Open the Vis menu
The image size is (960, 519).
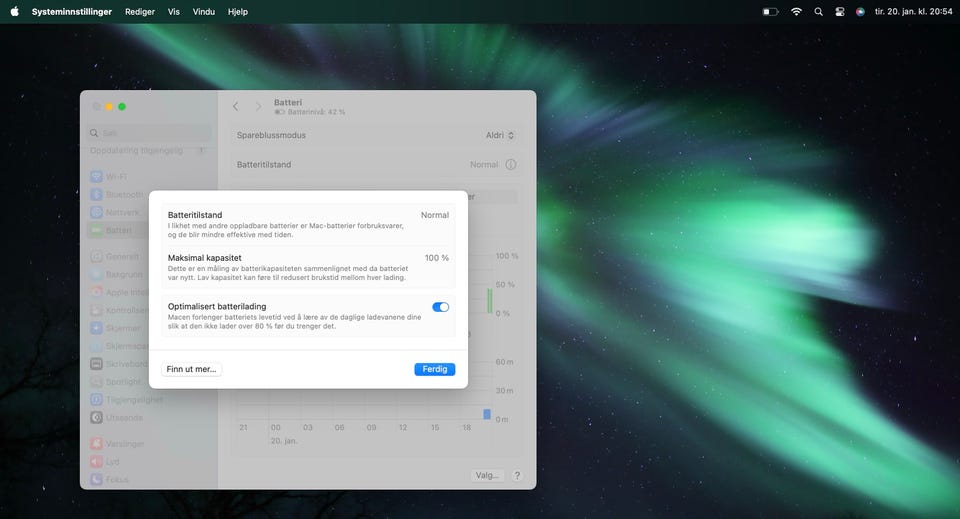(x=174, y=12)
